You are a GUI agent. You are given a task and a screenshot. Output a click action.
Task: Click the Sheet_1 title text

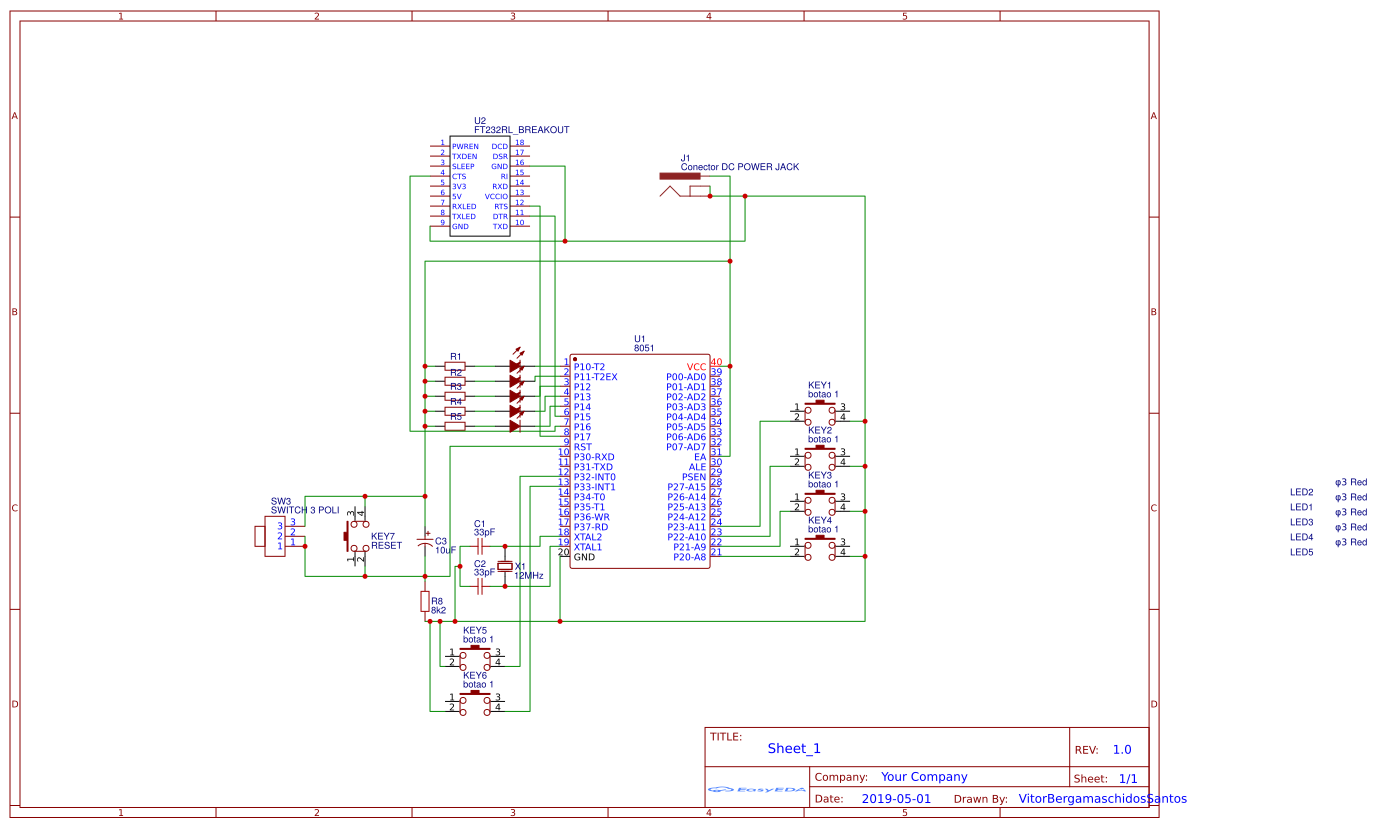click(x=794, y=748)
